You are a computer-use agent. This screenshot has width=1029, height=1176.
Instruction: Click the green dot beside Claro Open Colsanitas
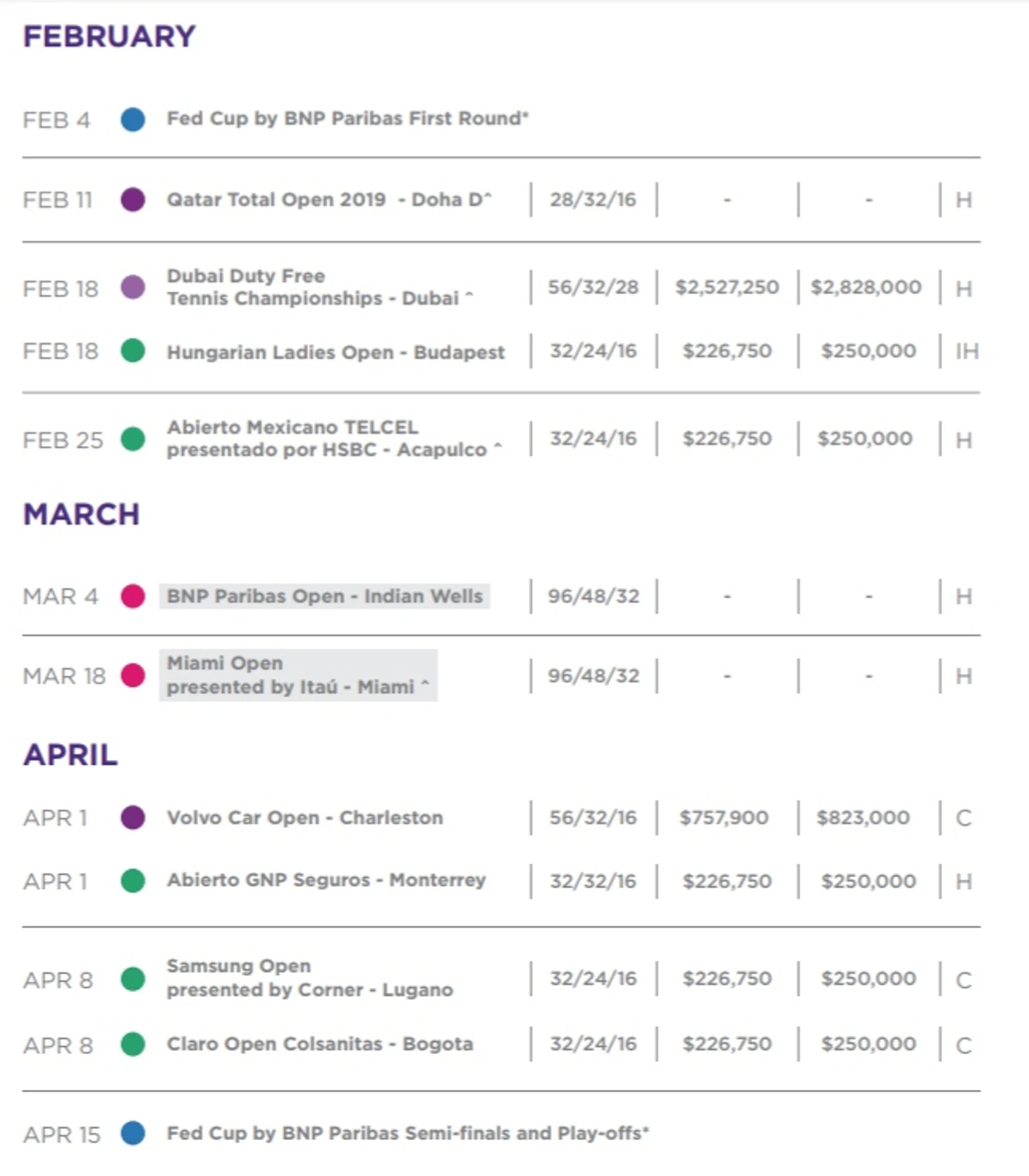133,1044
